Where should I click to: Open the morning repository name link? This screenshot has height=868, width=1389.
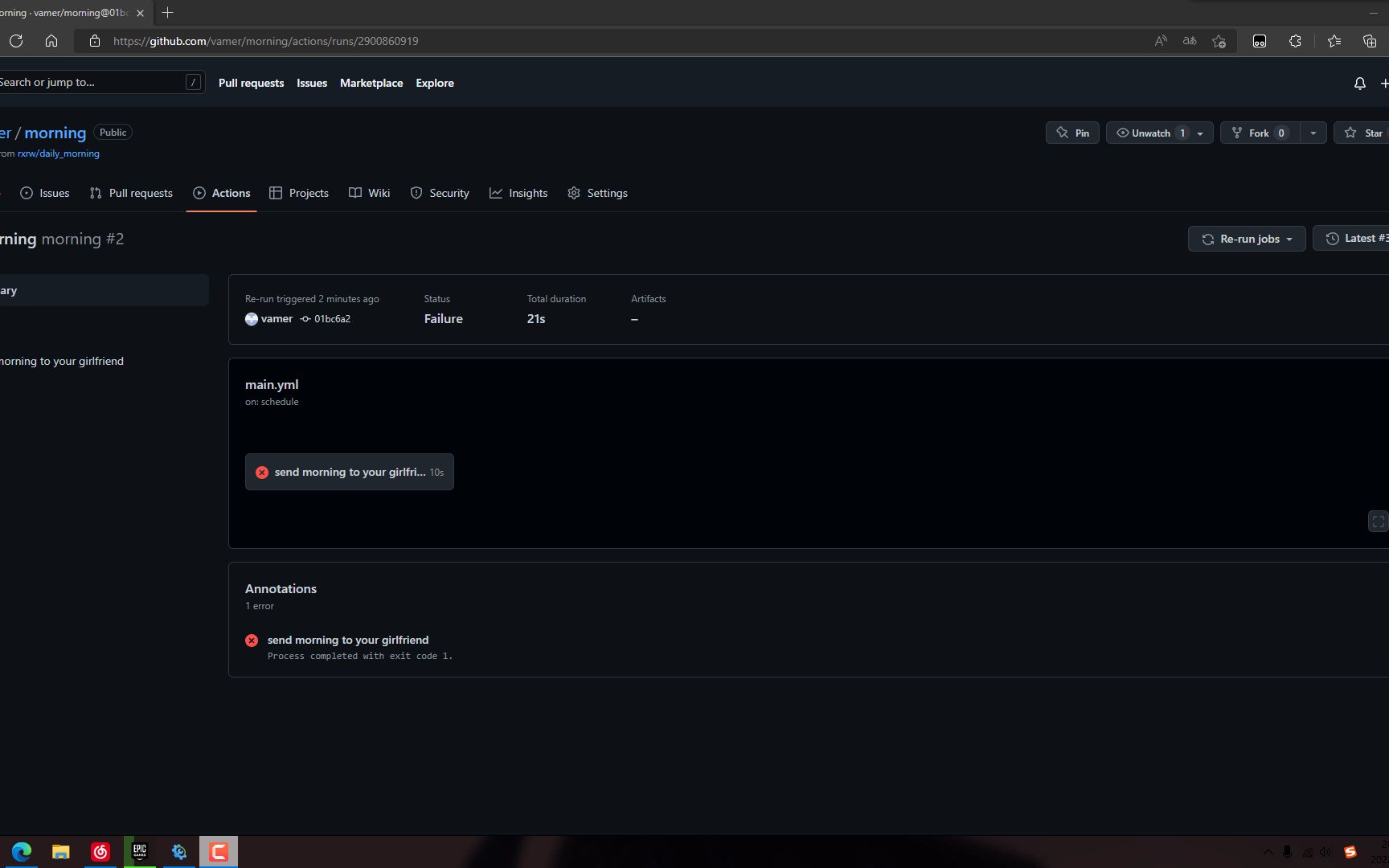(x=55, y=133)
